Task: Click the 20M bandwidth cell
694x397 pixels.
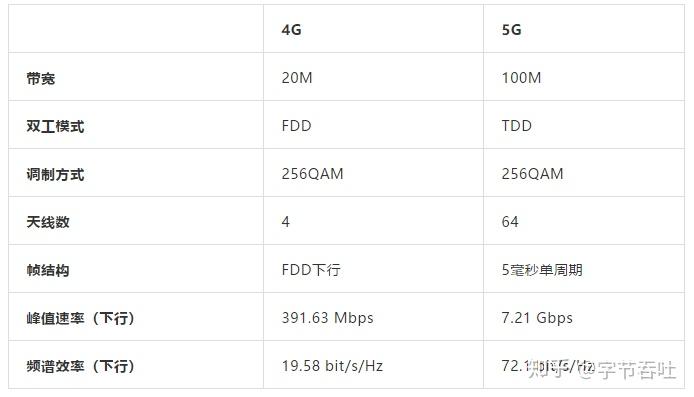Action: tap(297, 78)
